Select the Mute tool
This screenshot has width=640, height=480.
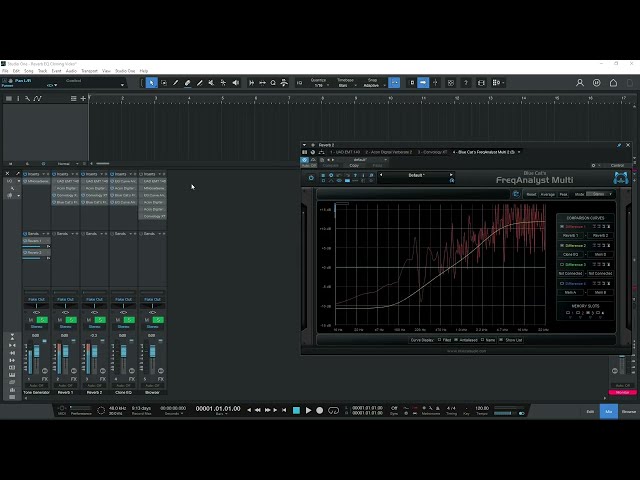[211, 83]
